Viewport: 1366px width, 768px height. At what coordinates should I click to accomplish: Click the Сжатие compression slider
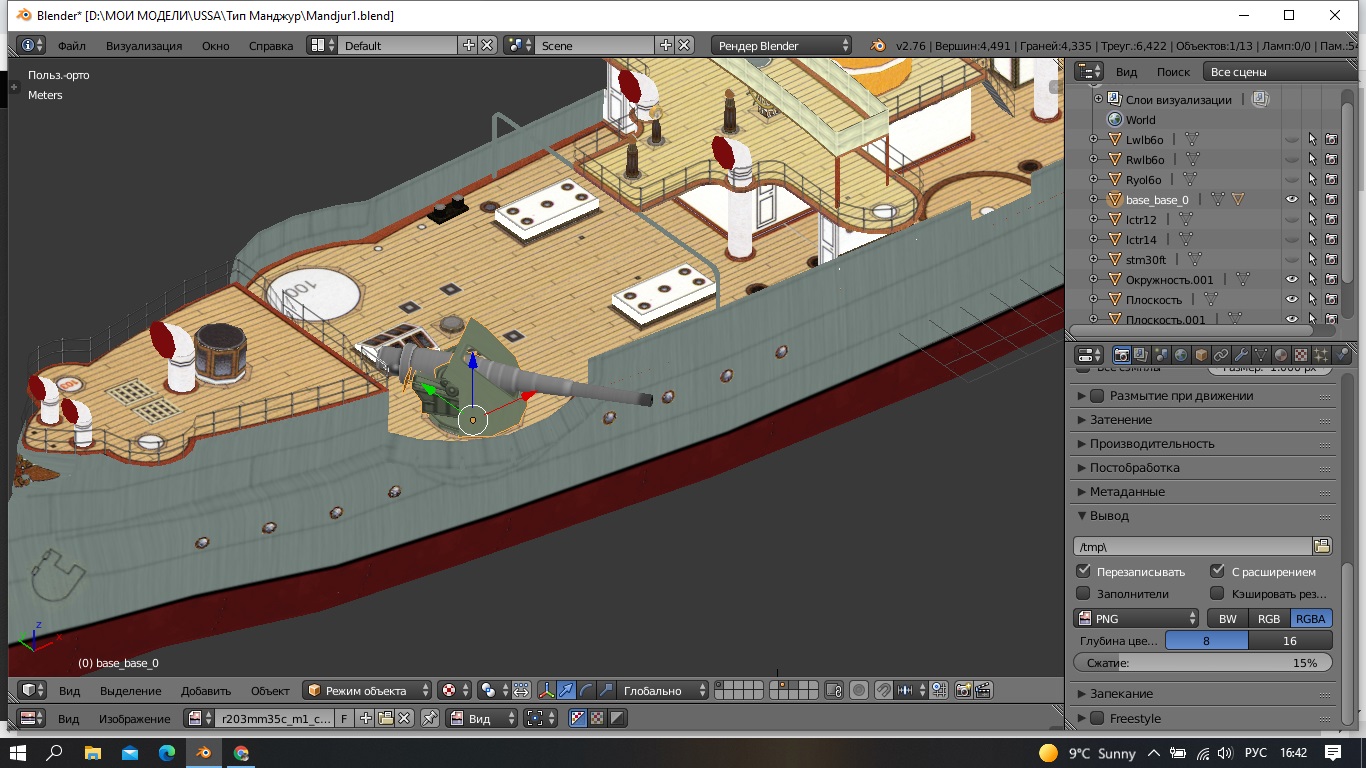coord(1203,663)
